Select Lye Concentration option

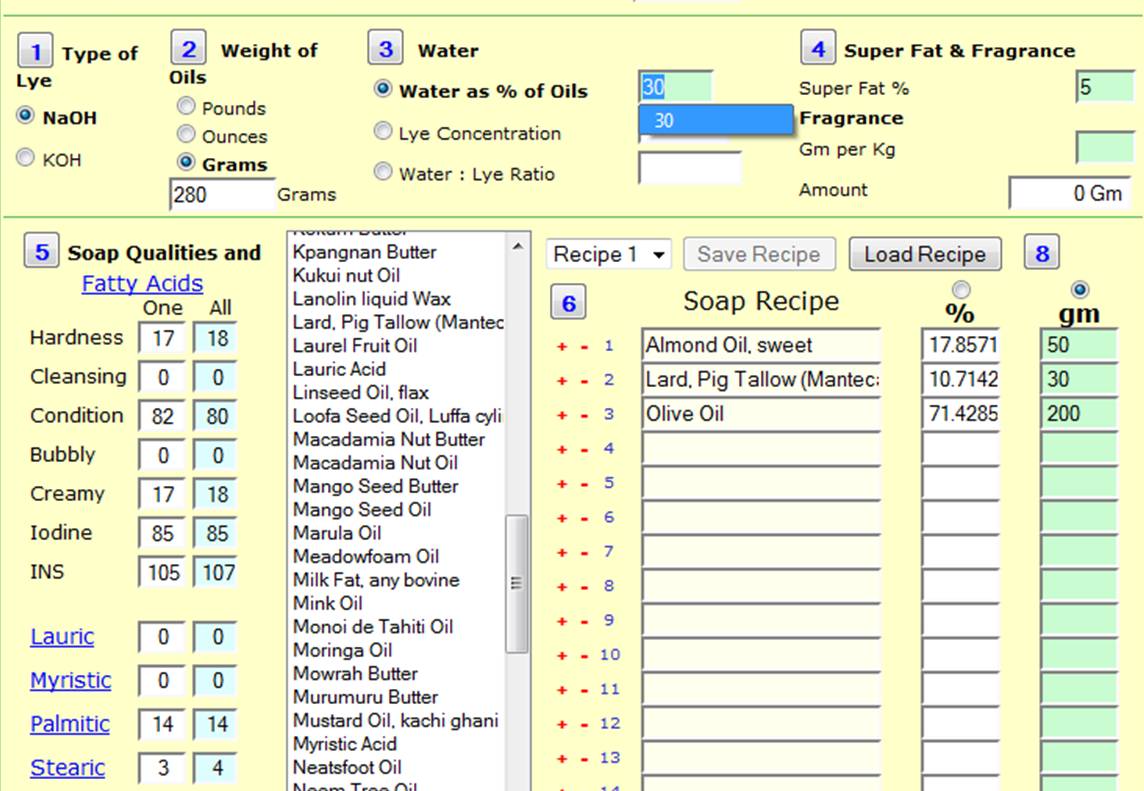tap(383, 131)
